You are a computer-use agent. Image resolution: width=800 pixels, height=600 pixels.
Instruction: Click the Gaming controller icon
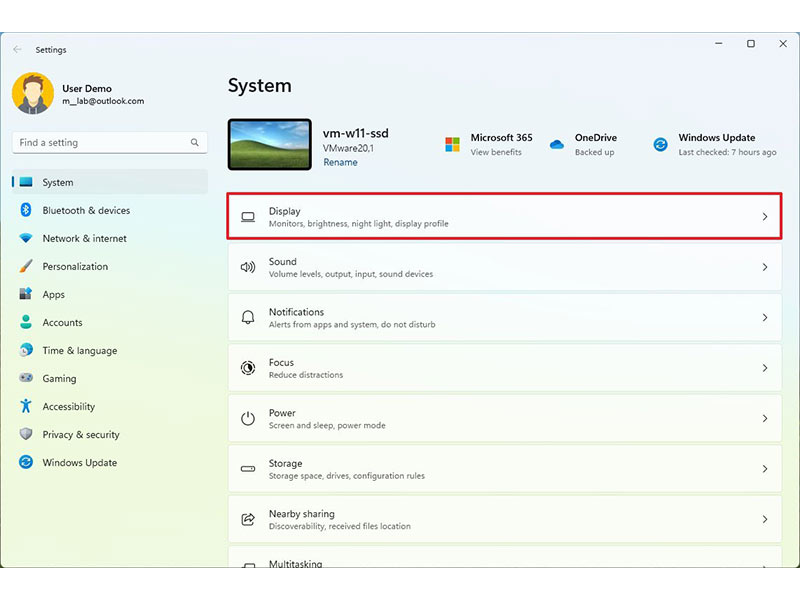tap(26, 378)
